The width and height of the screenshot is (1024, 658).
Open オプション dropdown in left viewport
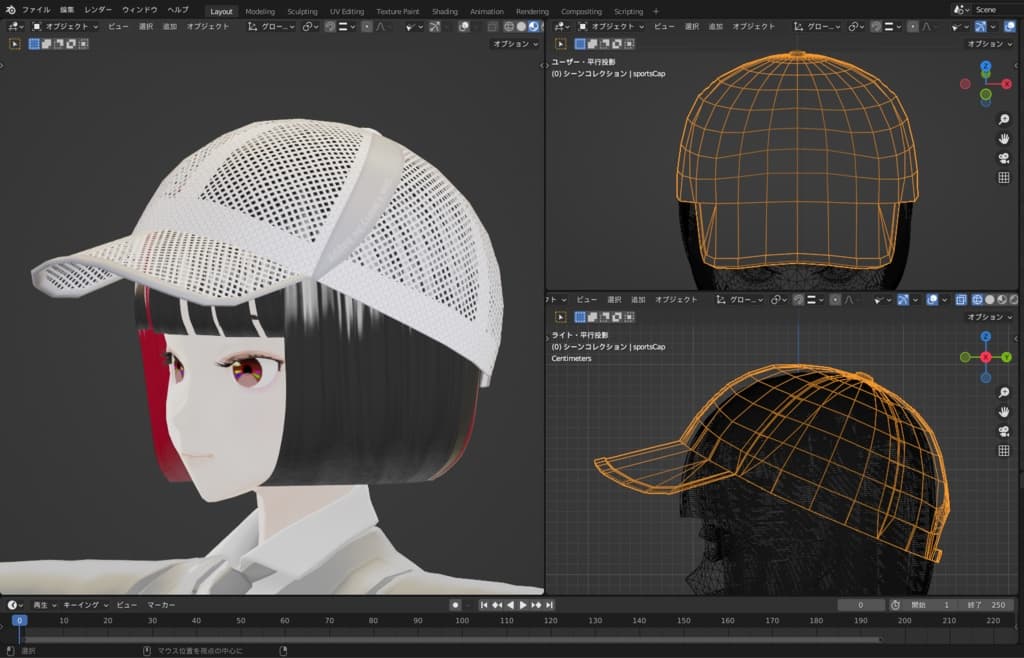coord(515,44)
